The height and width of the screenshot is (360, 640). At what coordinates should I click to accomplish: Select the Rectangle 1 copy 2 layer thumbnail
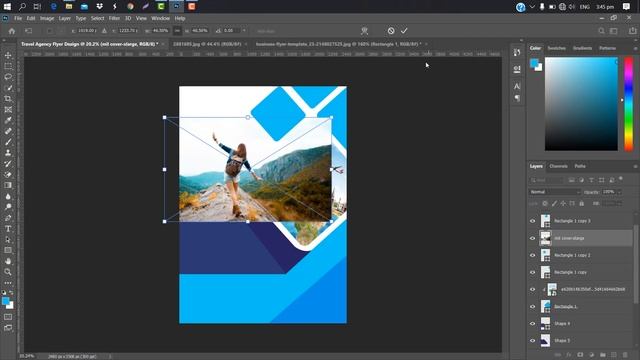point(545,255)
